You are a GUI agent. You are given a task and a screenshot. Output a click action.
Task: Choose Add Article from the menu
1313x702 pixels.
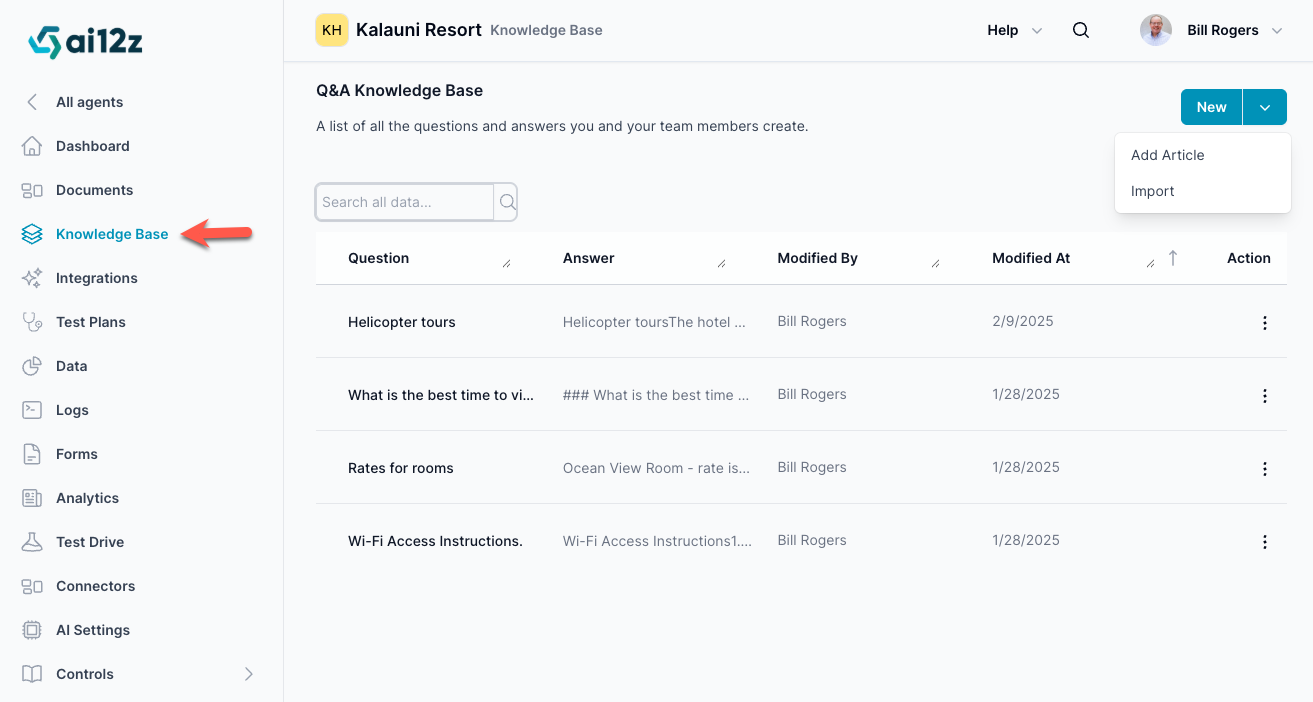point(1167,155)
